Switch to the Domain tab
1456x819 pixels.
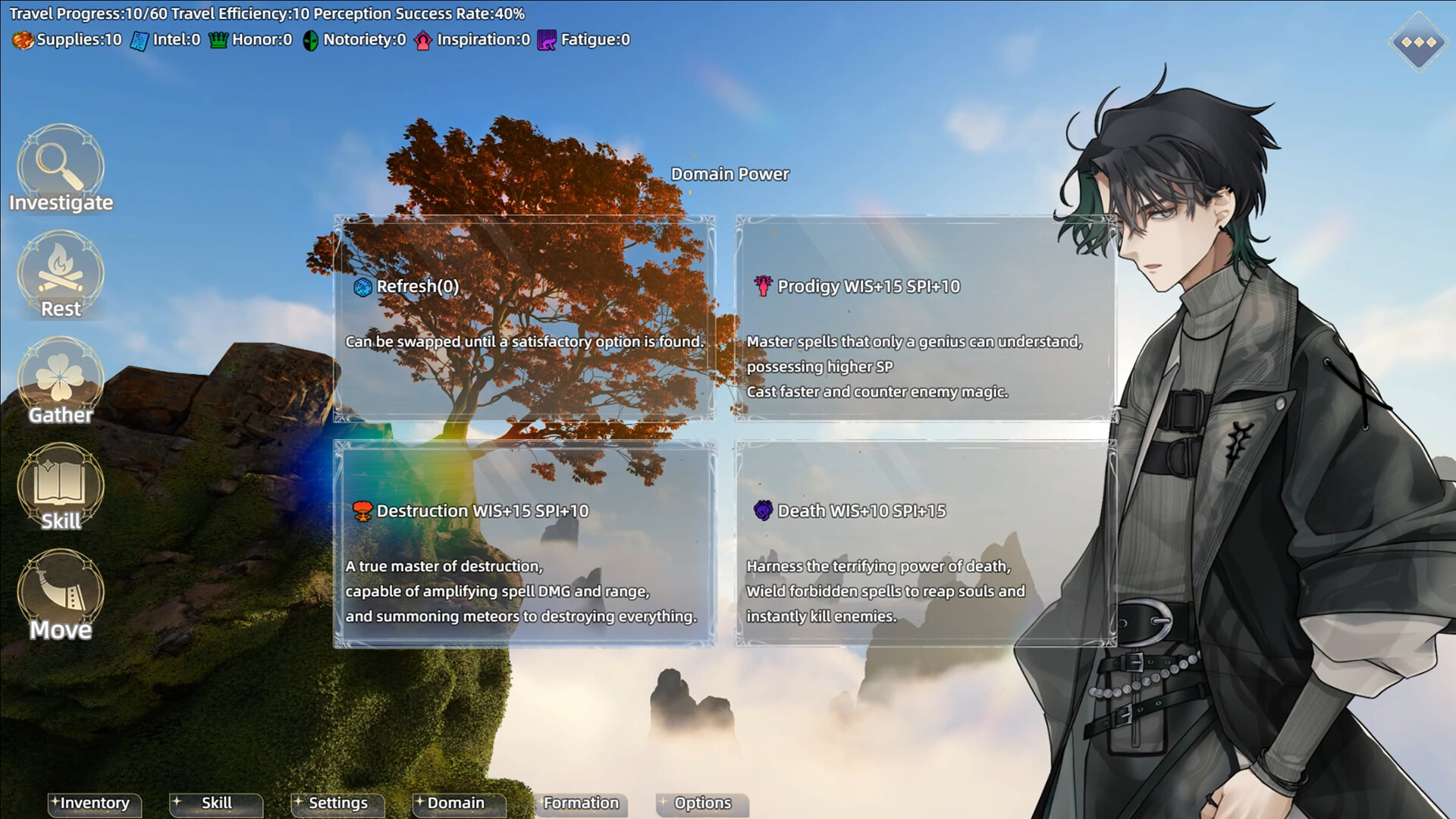coord(457,802)
